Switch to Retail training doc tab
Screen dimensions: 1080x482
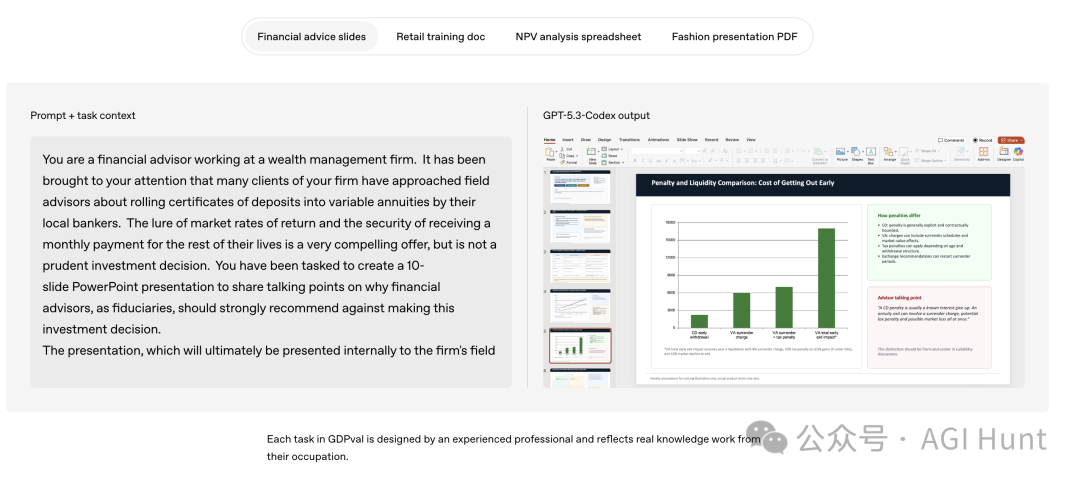[x=440, y=36]
